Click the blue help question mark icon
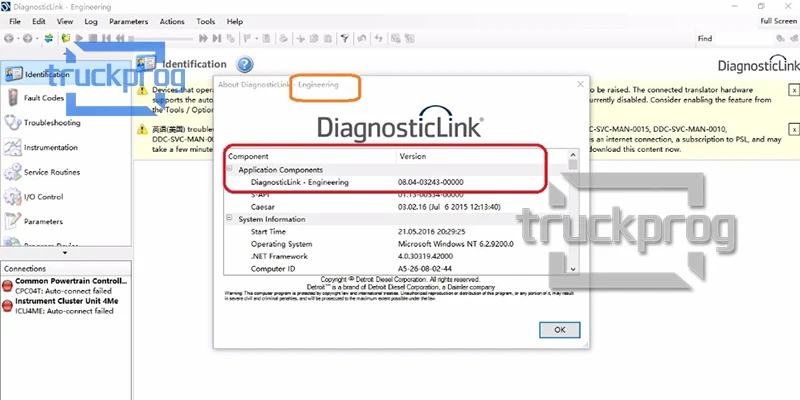800x400 pixels. click(245, 64)
